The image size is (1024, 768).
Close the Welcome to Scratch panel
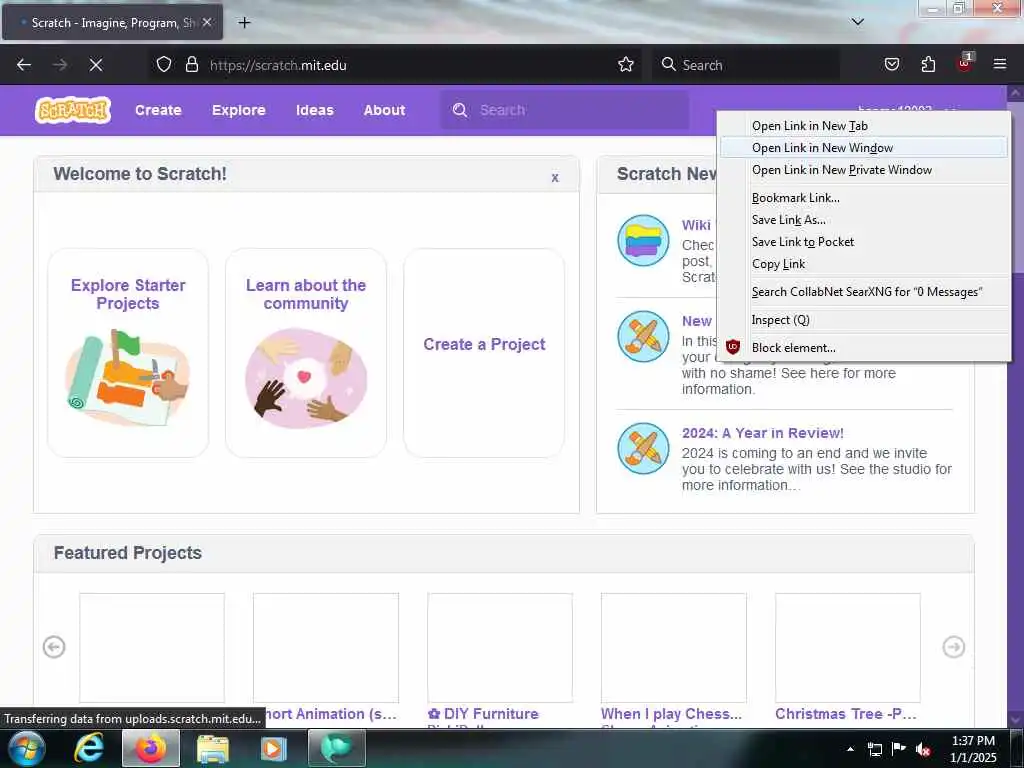554,177
